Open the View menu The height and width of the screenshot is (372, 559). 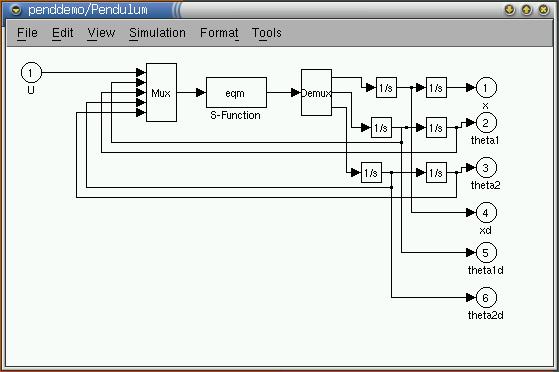[101, 33]
